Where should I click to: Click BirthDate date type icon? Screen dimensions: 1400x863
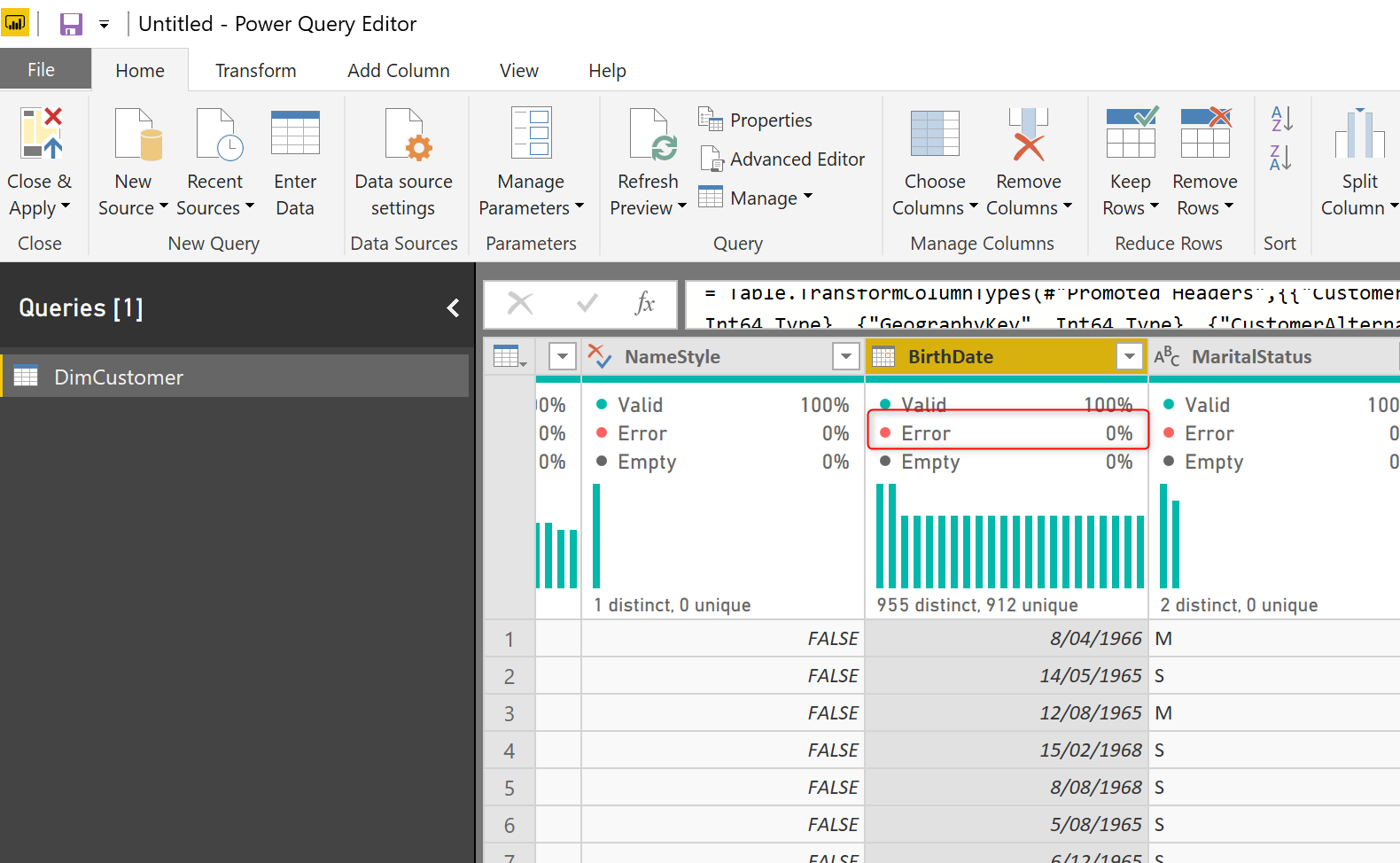tap(883, 356)
